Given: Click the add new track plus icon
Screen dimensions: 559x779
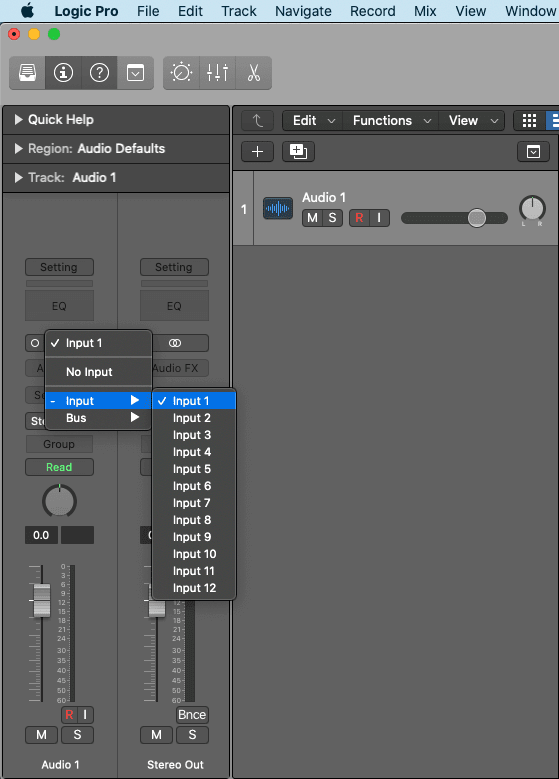Looking at the screenshot, I should coord(257,152).
